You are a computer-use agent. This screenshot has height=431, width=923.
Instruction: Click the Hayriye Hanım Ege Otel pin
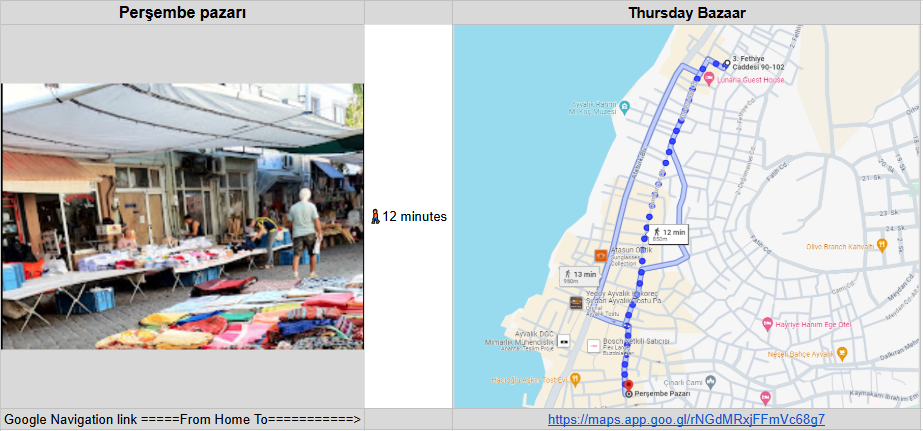(766, 323)
